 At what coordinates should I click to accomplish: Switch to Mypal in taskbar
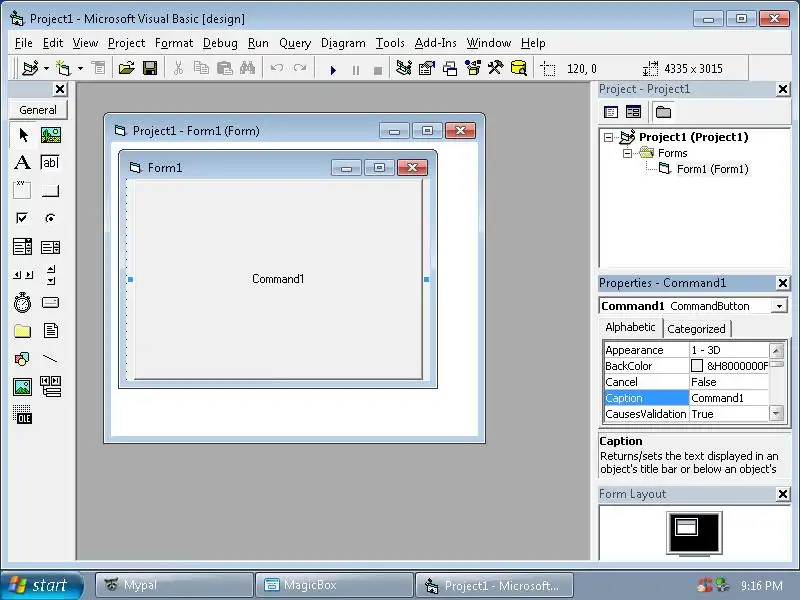coord(174,585)
